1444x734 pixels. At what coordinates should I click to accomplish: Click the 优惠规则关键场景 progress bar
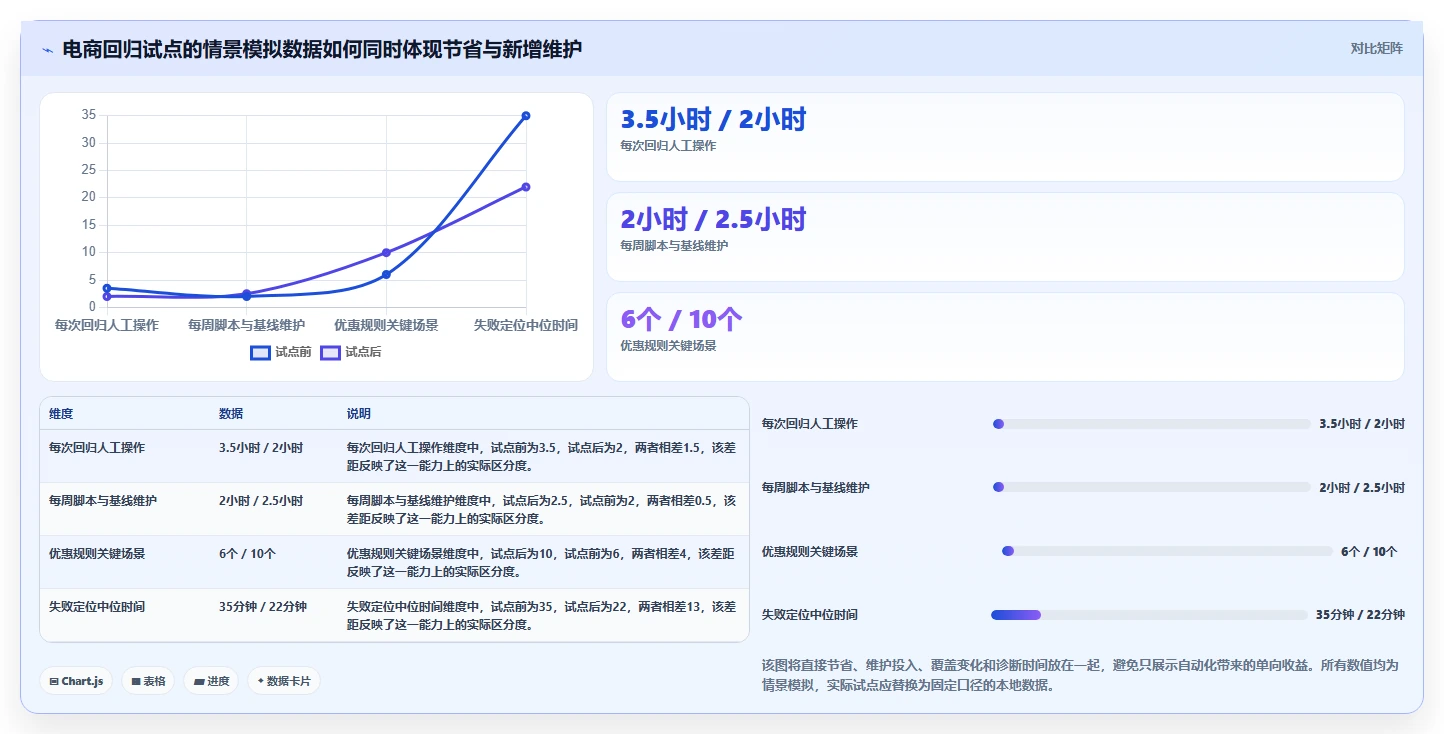[x=1167, y=552]
